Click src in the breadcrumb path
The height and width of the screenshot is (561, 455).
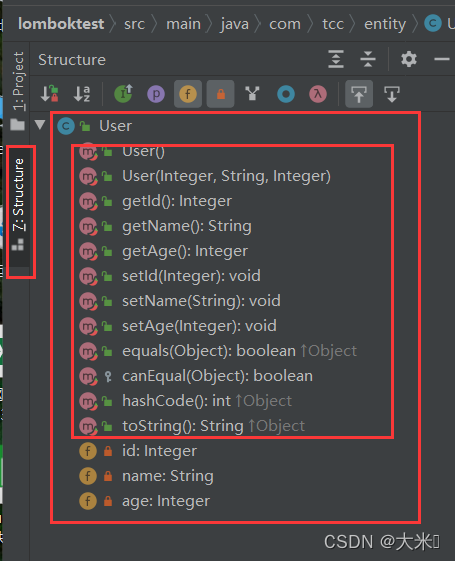(134, 24)
